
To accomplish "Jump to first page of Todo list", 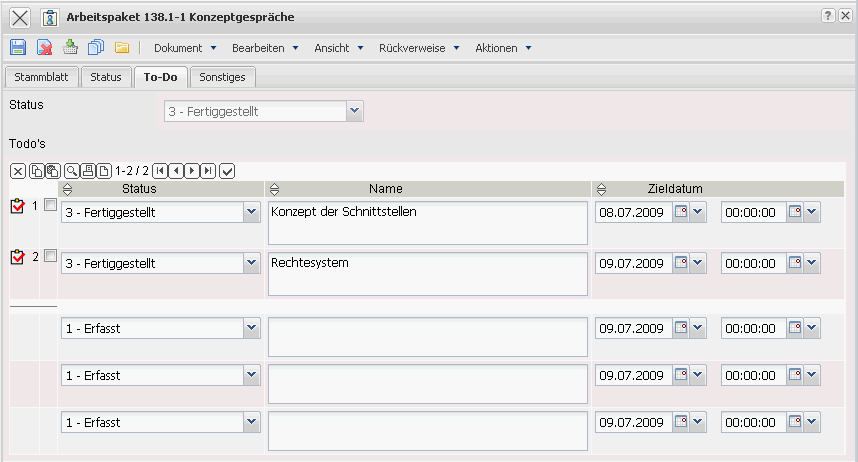I will (x=160, y=171).
